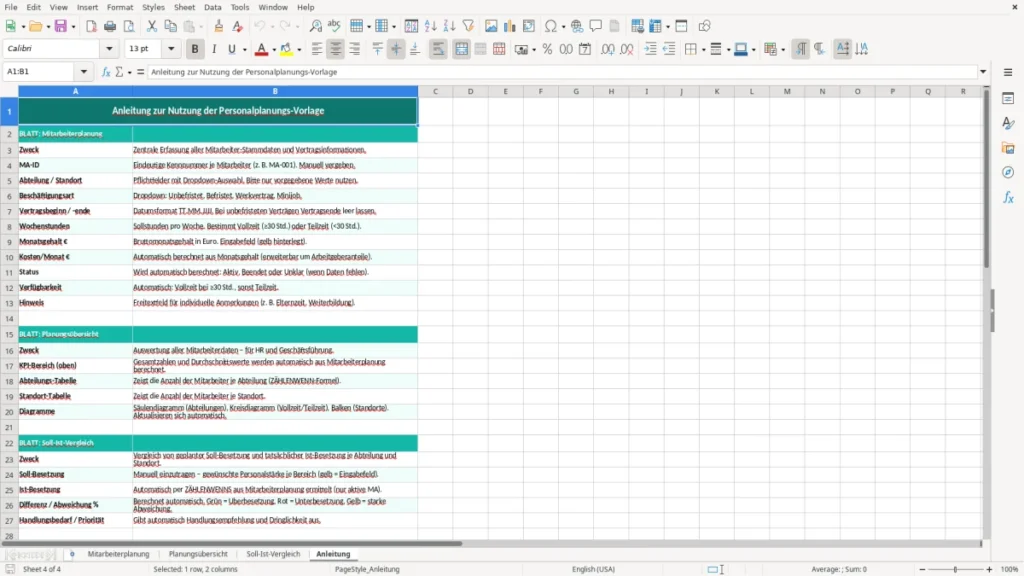
Task: Toggle Italic formatting
Action: 214,49
